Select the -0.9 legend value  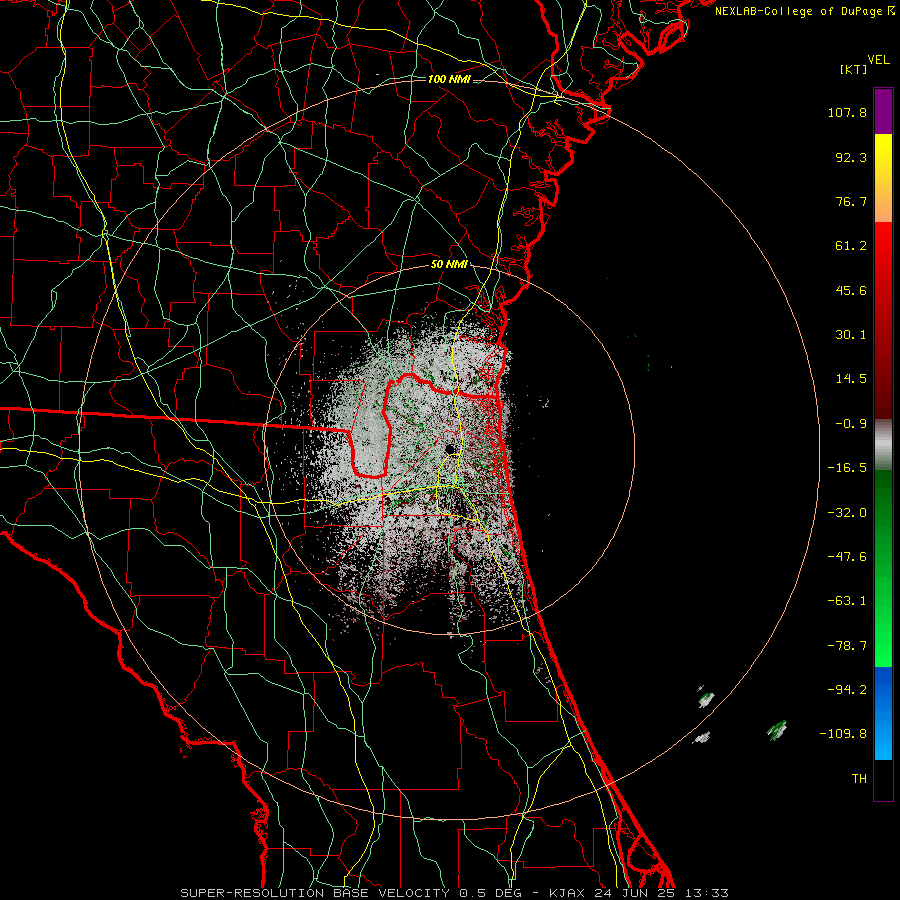[x=851, y=424]
